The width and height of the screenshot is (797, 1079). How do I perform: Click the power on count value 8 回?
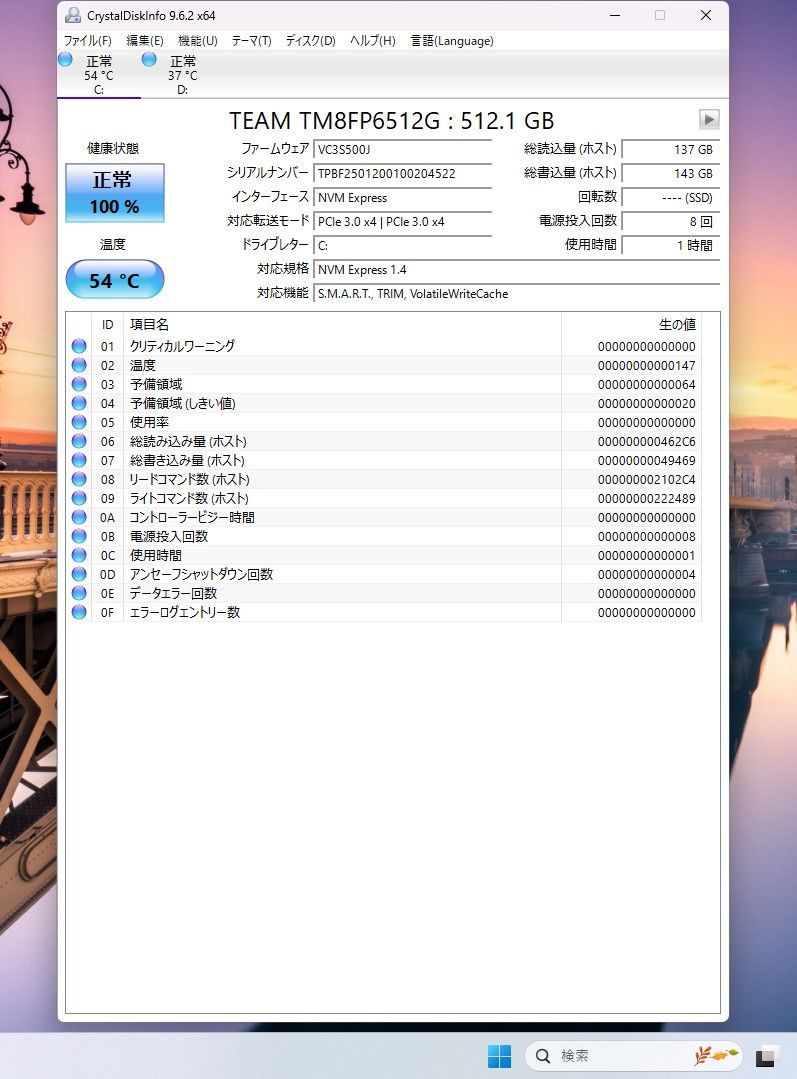(671, 222)
